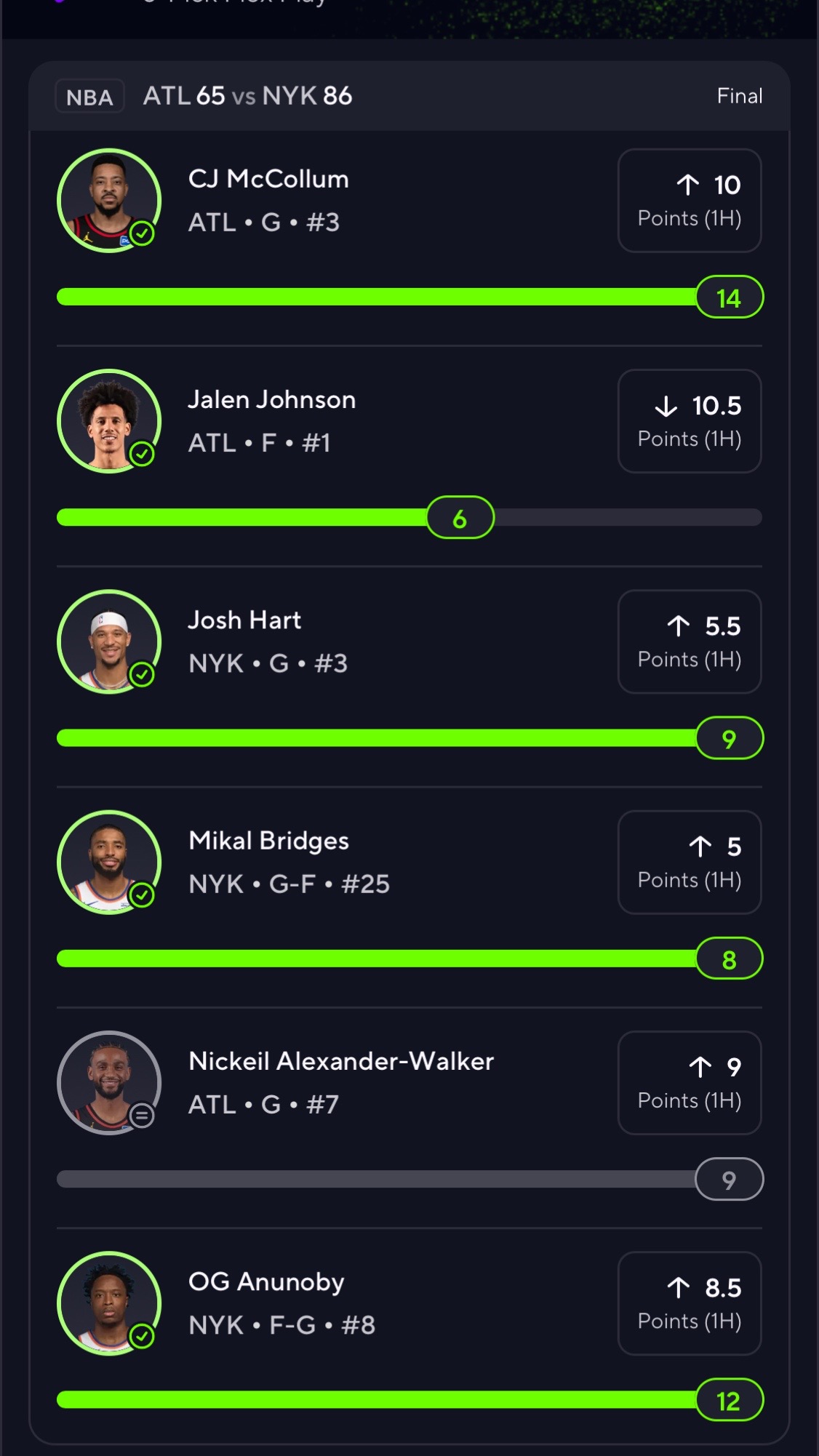Tap the checkmark badge on Josh Hart's avatar
Image resolution: width=819 pixels, height=1456 pixels.
tap(142, 674)
